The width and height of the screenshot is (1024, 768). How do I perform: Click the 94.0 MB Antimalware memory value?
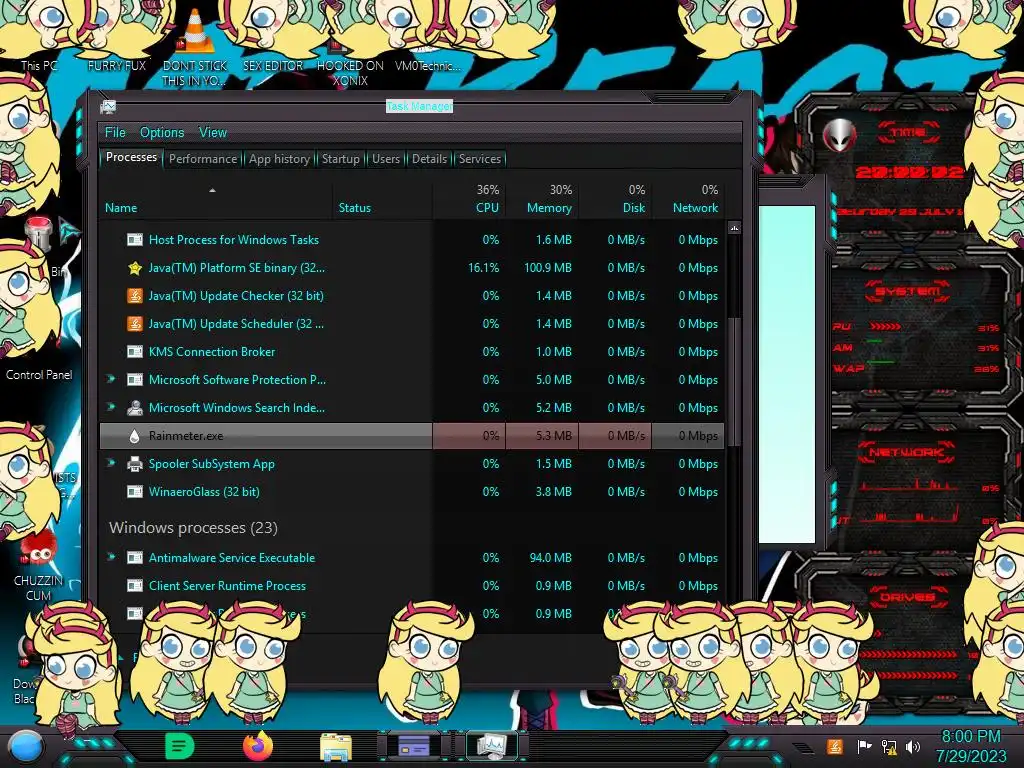(550, 558)
